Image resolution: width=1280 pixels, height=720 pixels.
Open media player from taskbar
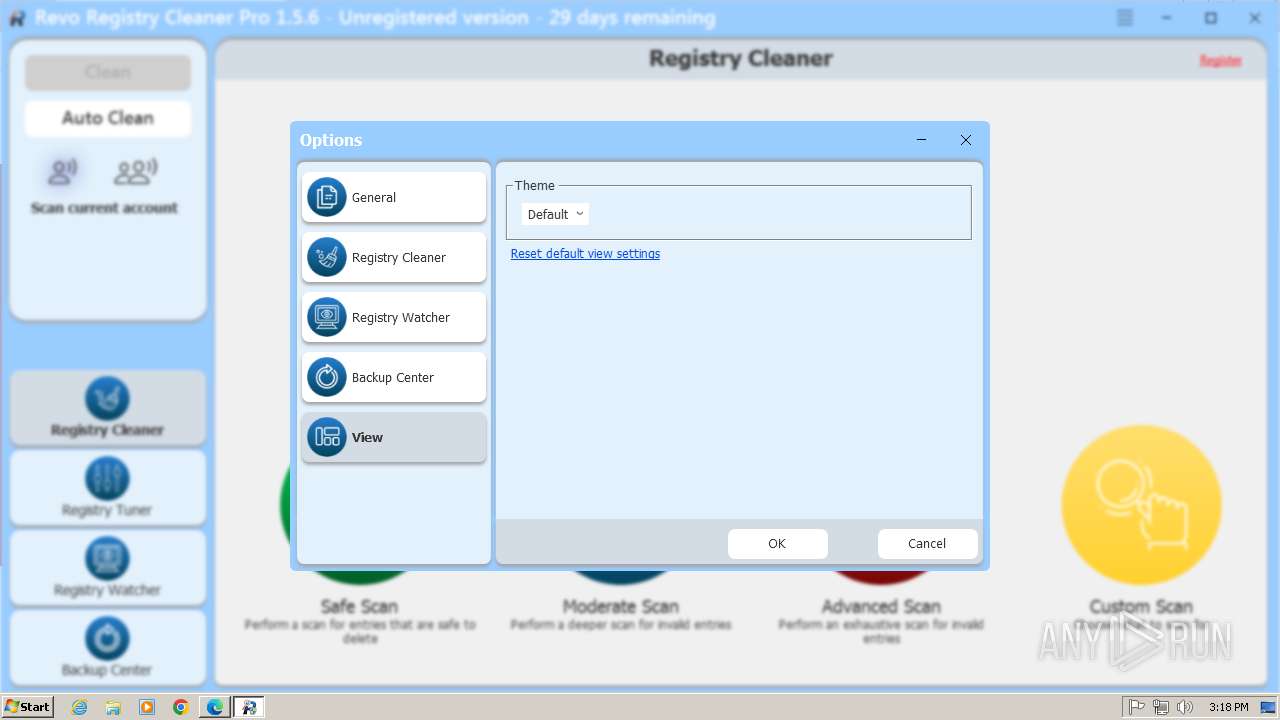(147, 707)
